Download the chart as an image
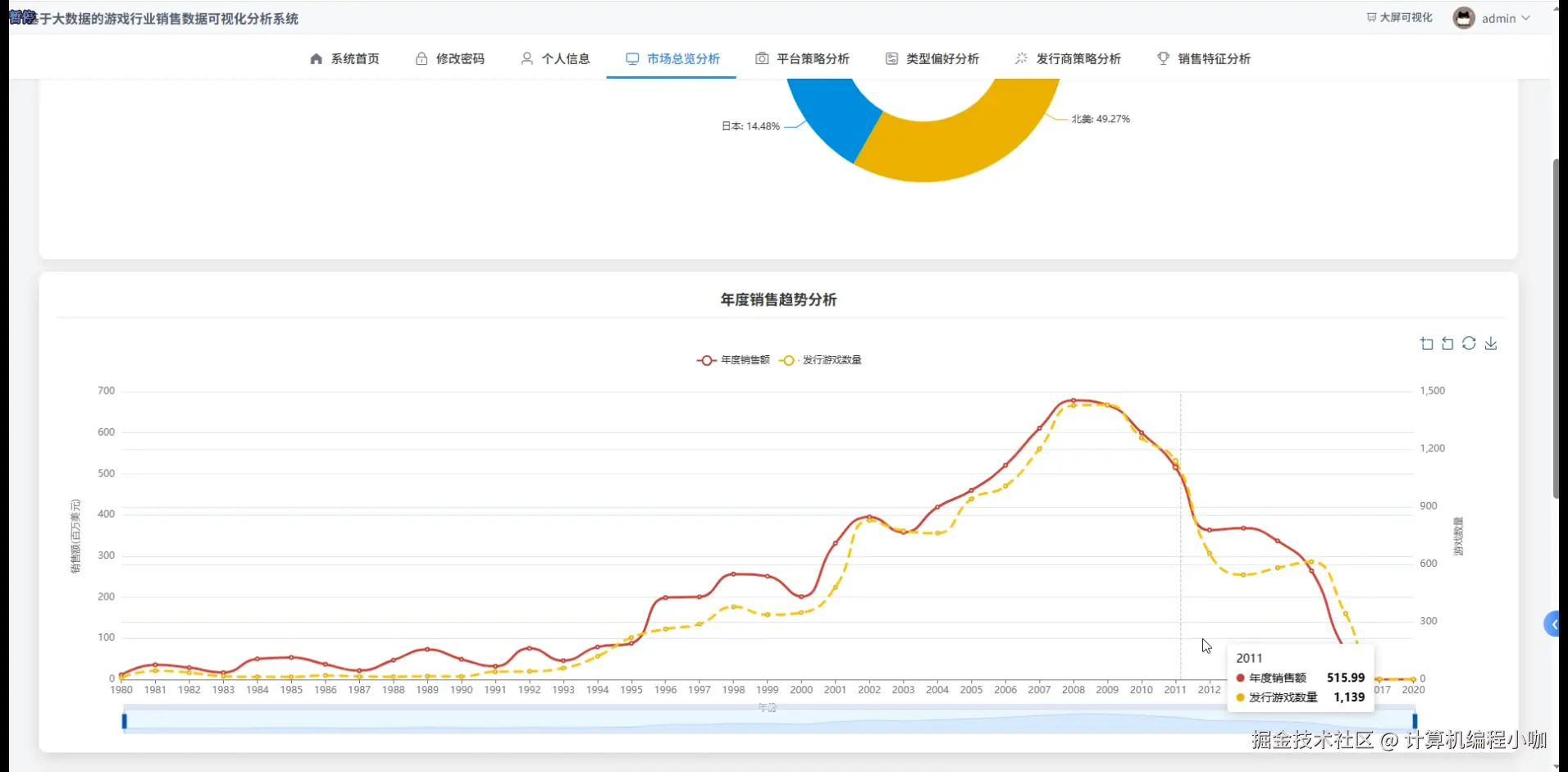 (x=1491, y=343)
